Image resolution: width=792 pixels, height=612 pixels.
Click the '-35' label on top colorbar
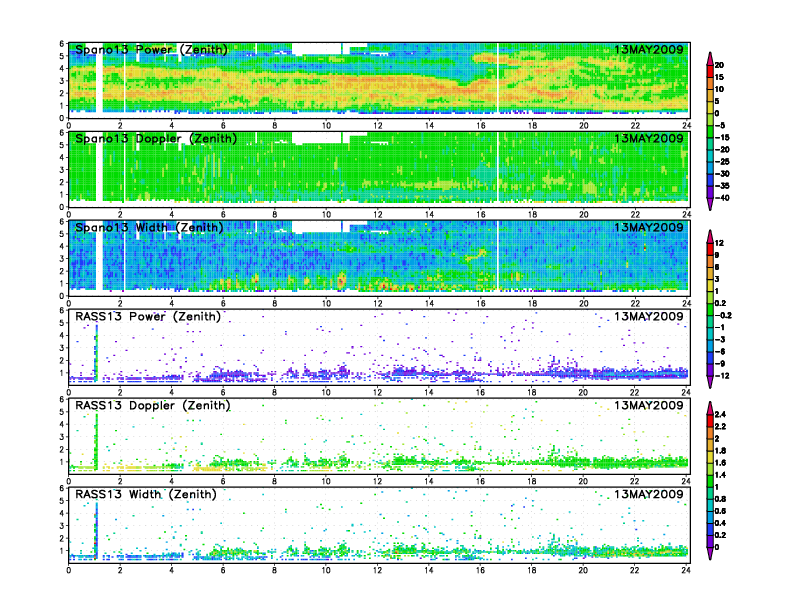pos(722,186)
